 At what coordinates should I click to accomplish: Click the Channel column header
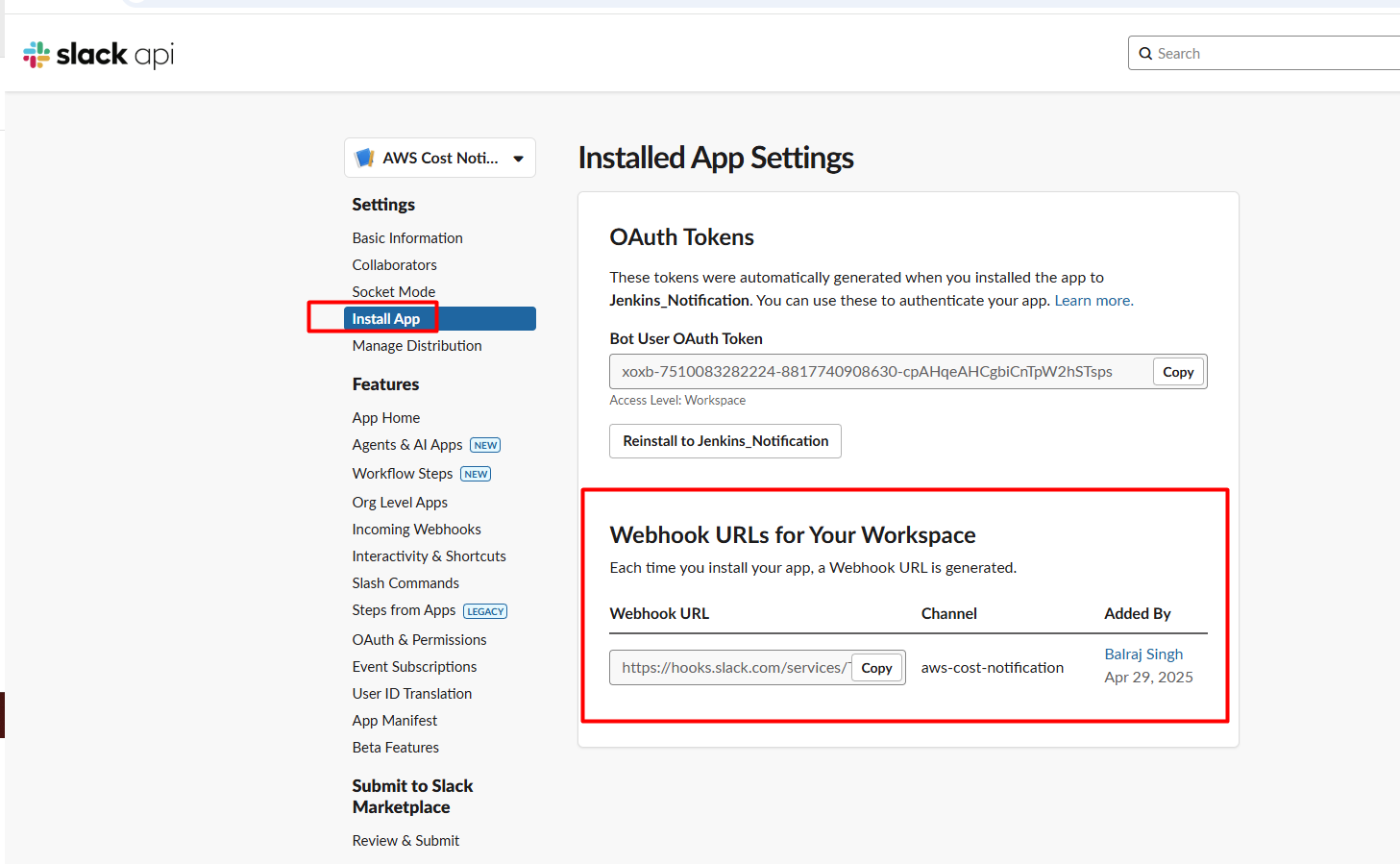[x=949, y=614]
